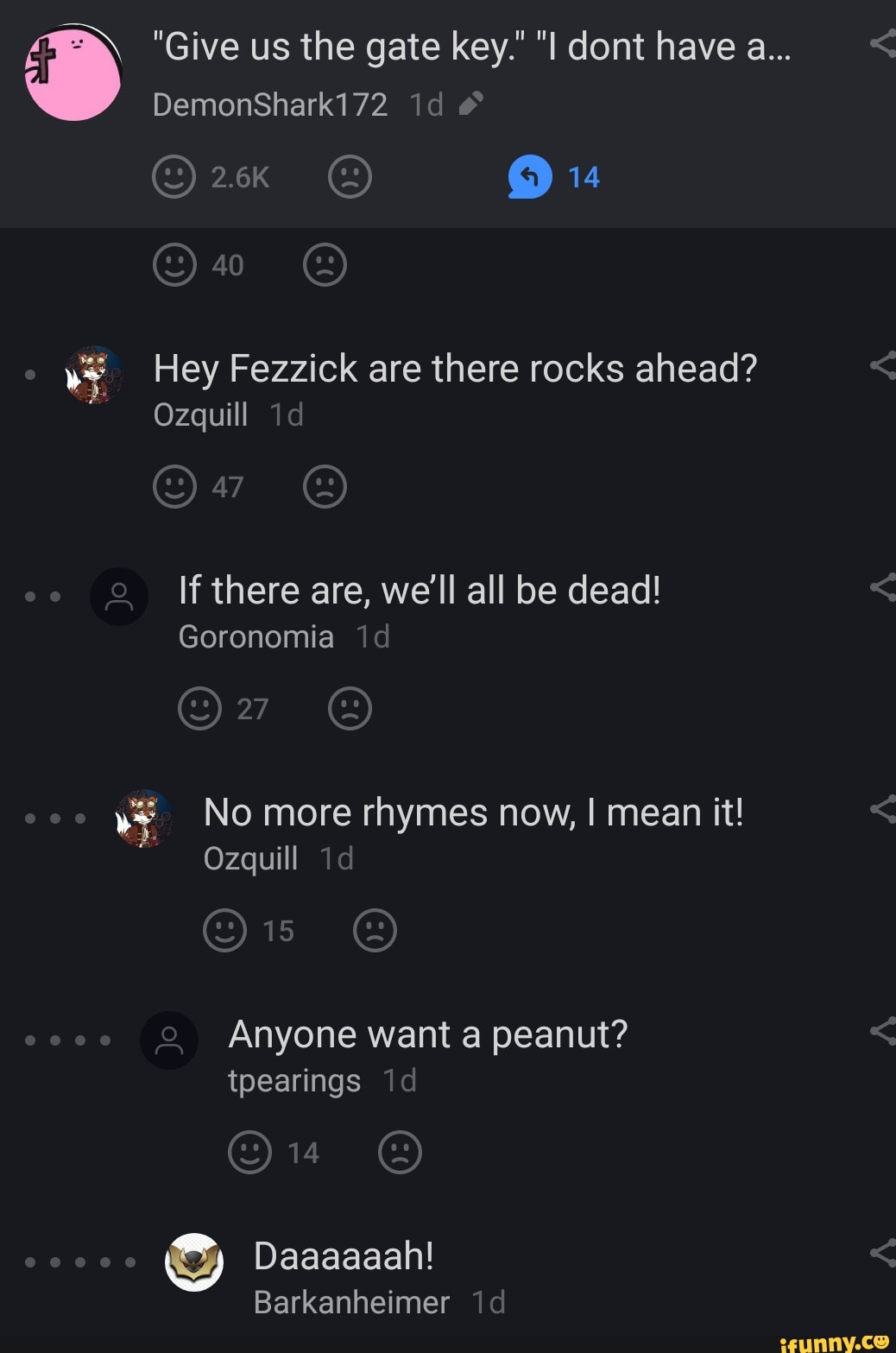View DemonShark172's pink avatar

(x=73, y=73)
